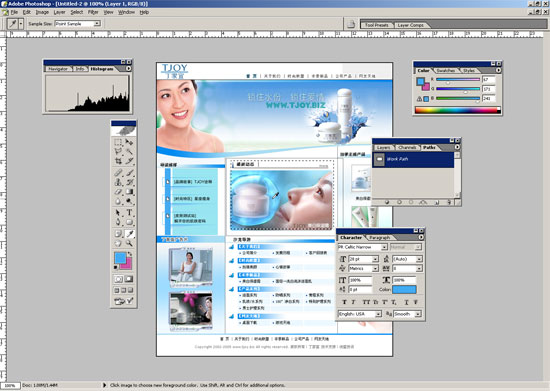Open the font family dropdown
This screenshot has width=550, height=391.
(x=362, y=247)
